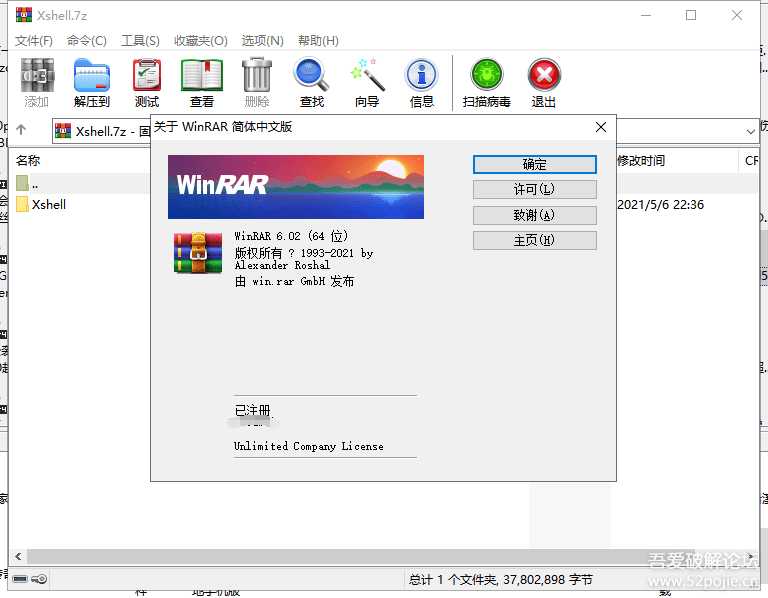Open the 文件(F) menu
768x598 pixels.
(34, 41)
